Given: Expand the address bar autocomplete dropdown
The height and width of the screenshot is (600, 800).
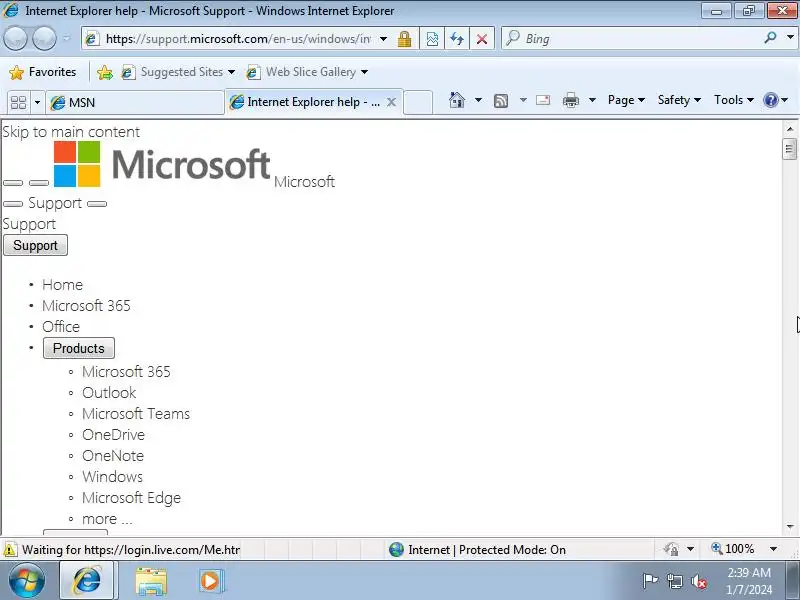Looking at the screenshot, I should coord(383,39).
